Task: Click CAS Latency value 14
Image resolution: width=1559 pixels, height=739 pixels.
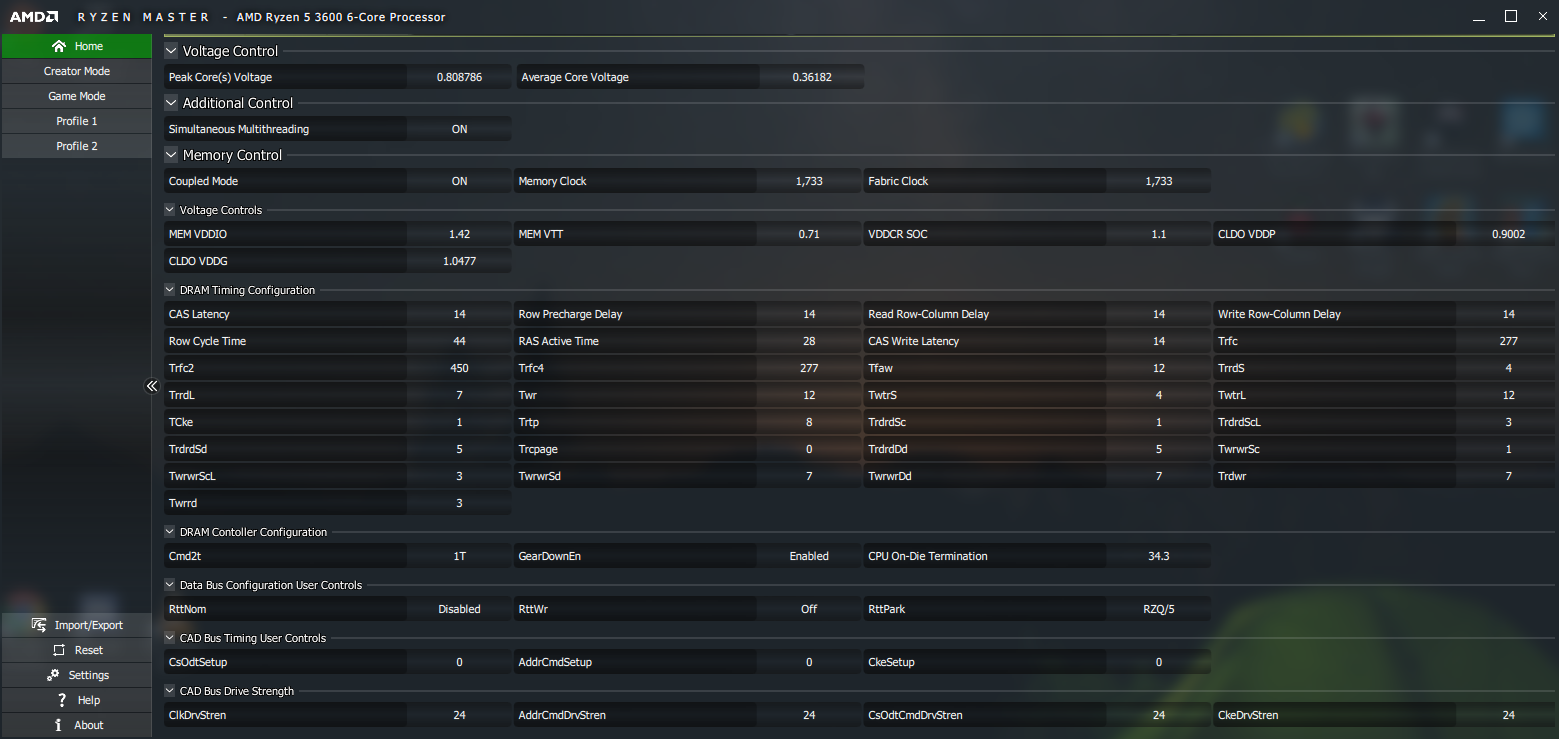Action: (x=459, y=314)
